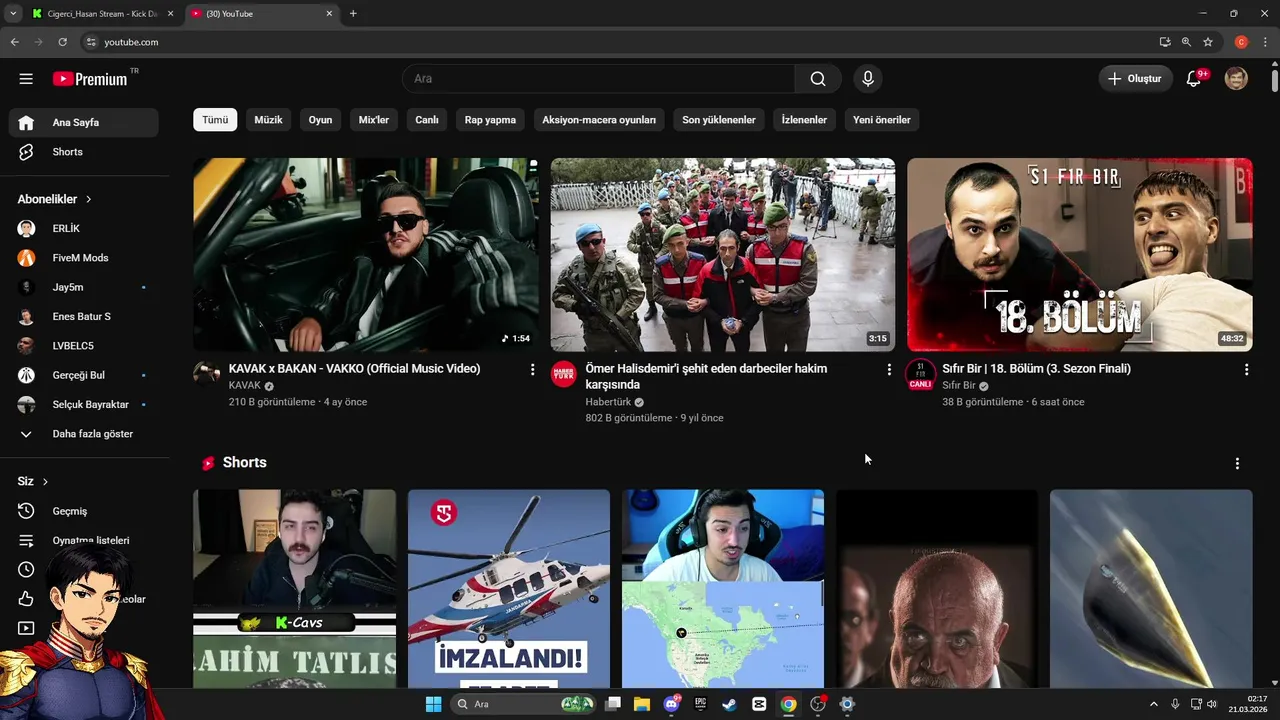Open the FiveM Mods subscription

pos(84,258)
